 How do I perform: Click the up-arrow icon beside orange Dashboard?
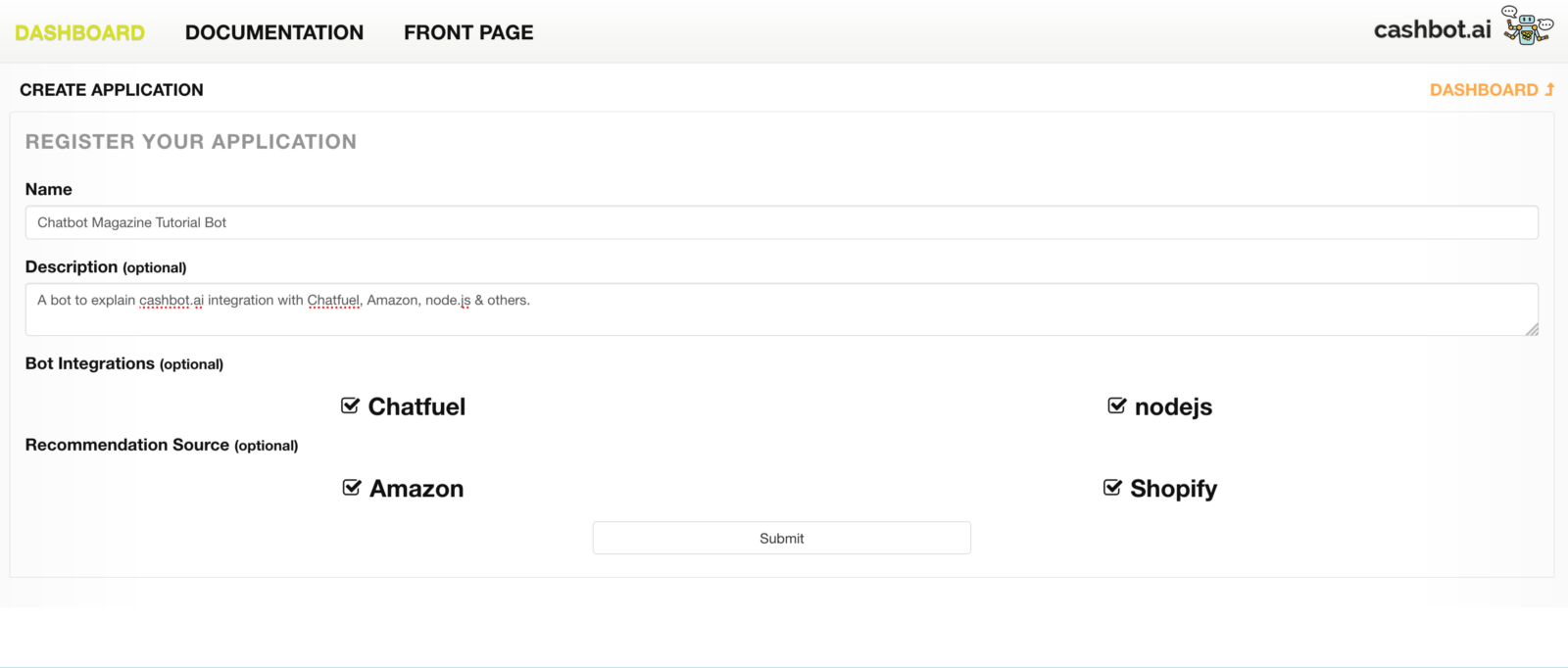click(x=1549, y=89)
